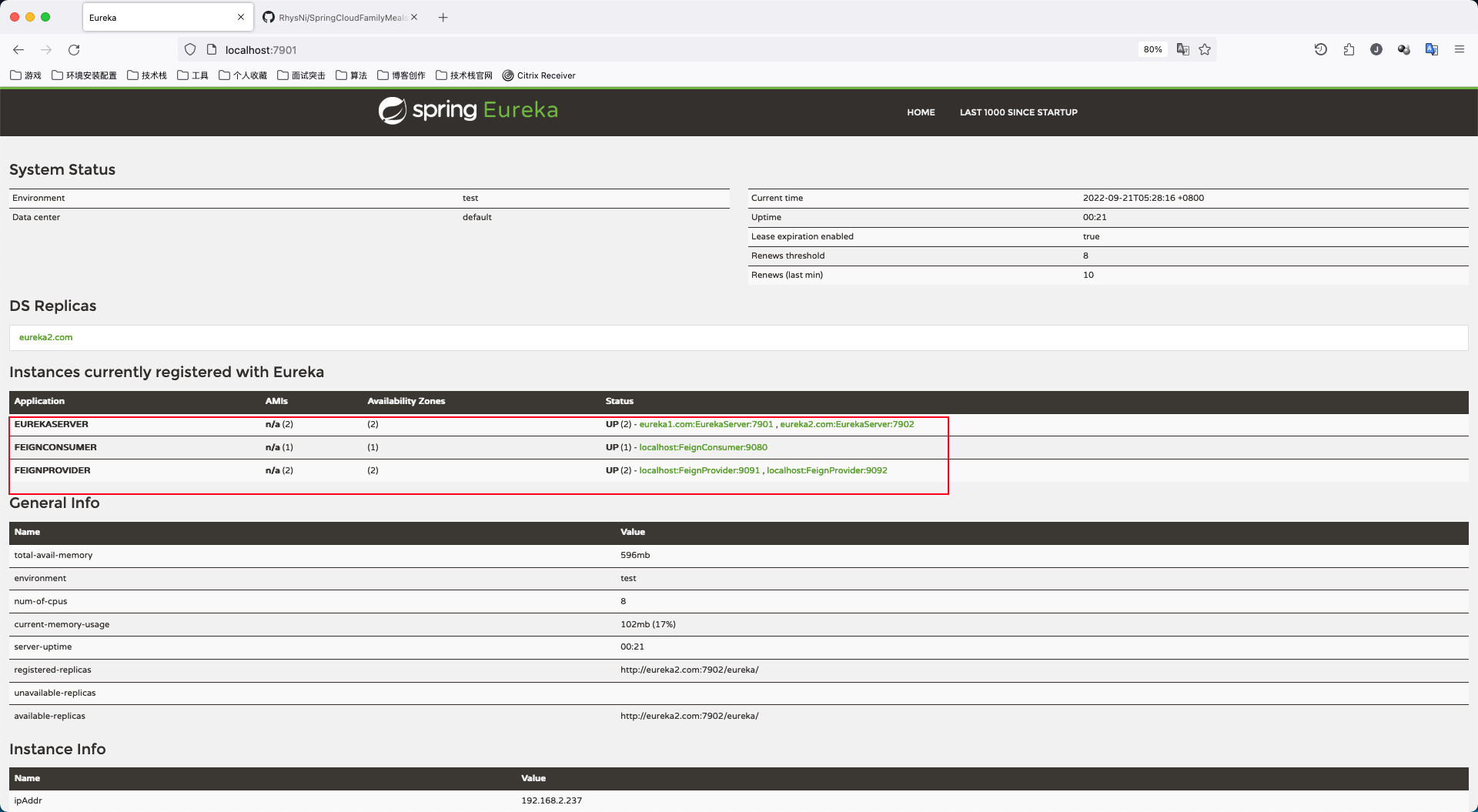Open the 游戏 bookmark folder
The width and height of the screenshot is (1478, 812).
click(25, 75)
